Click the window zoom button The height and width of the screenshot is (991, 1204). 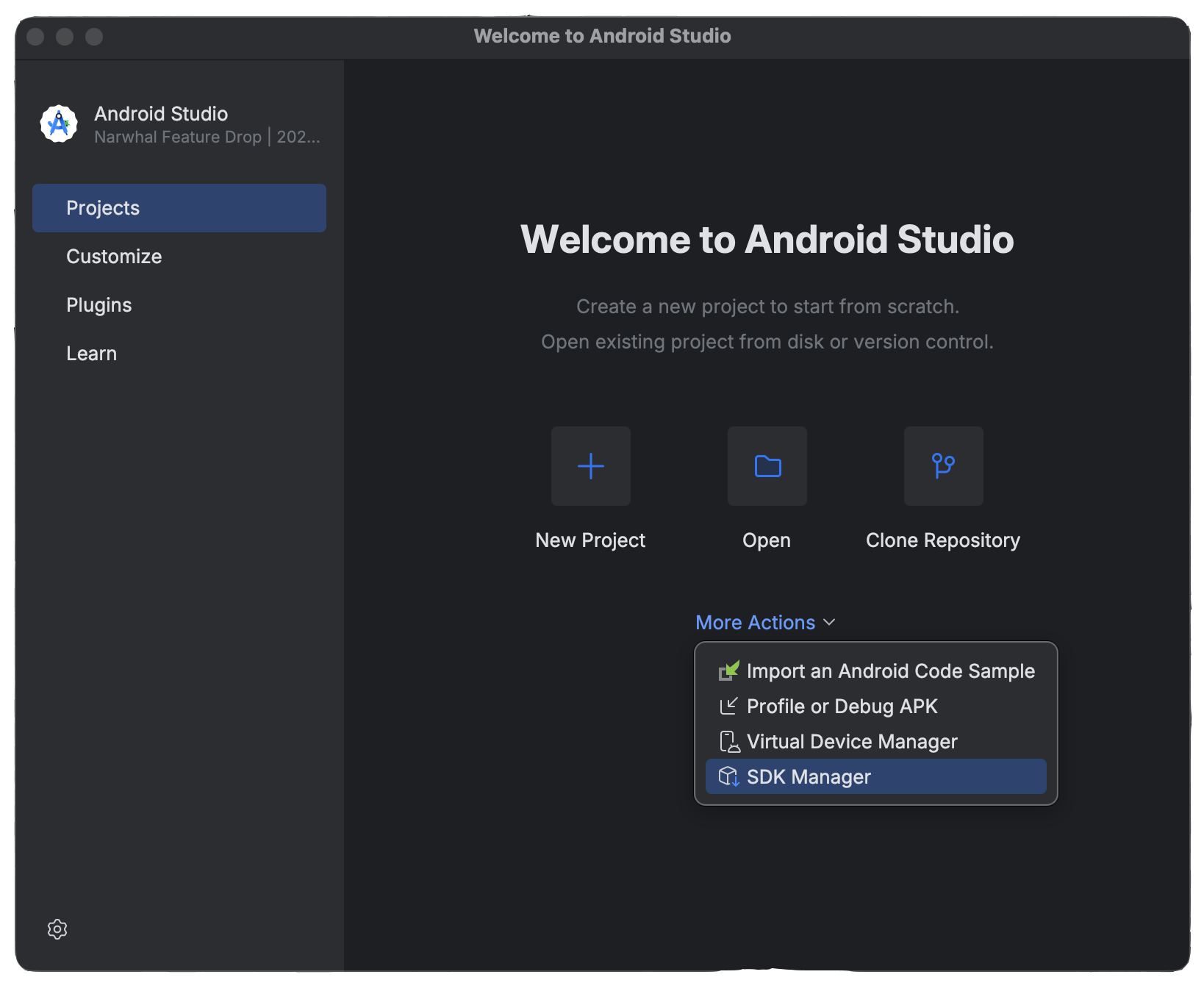(94, 36)
